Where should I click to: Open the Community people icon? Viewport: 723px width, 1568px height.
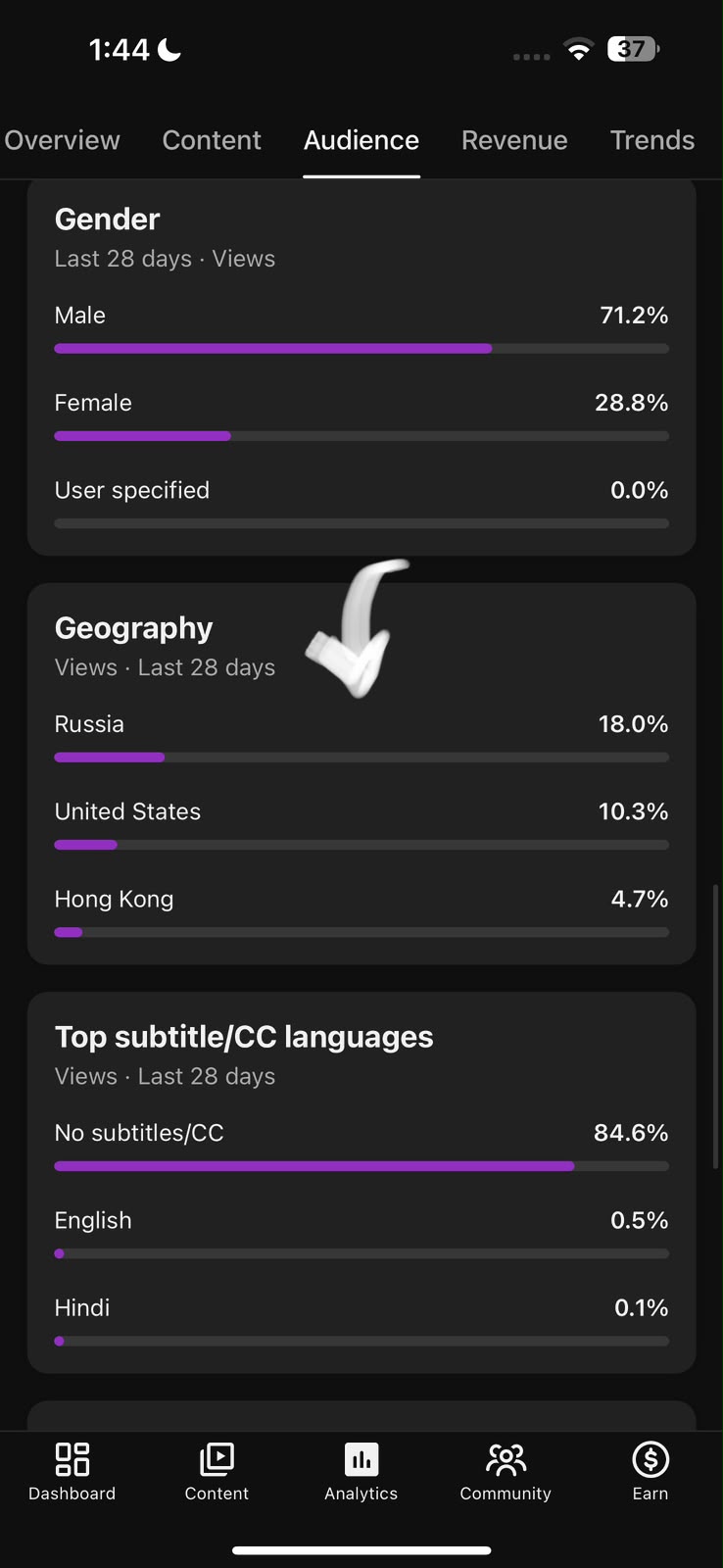506,1459
